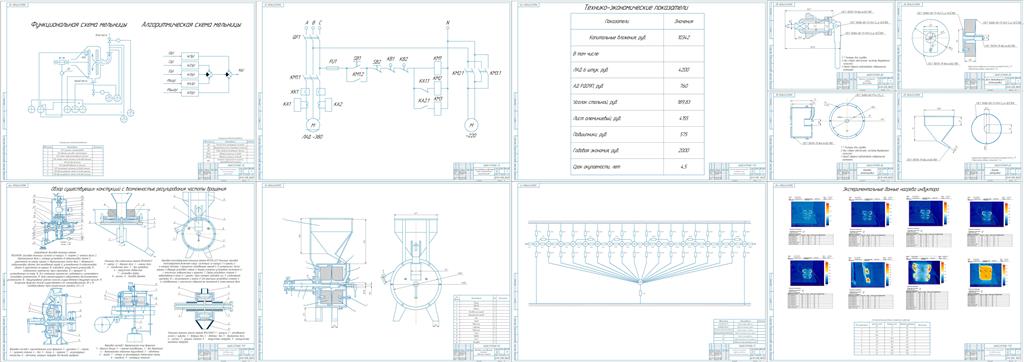Viewport: 1024px width, 362px height.
Task: Click the fan-shaped wiring diagram's central convergence node
Action: click(640, 281)
